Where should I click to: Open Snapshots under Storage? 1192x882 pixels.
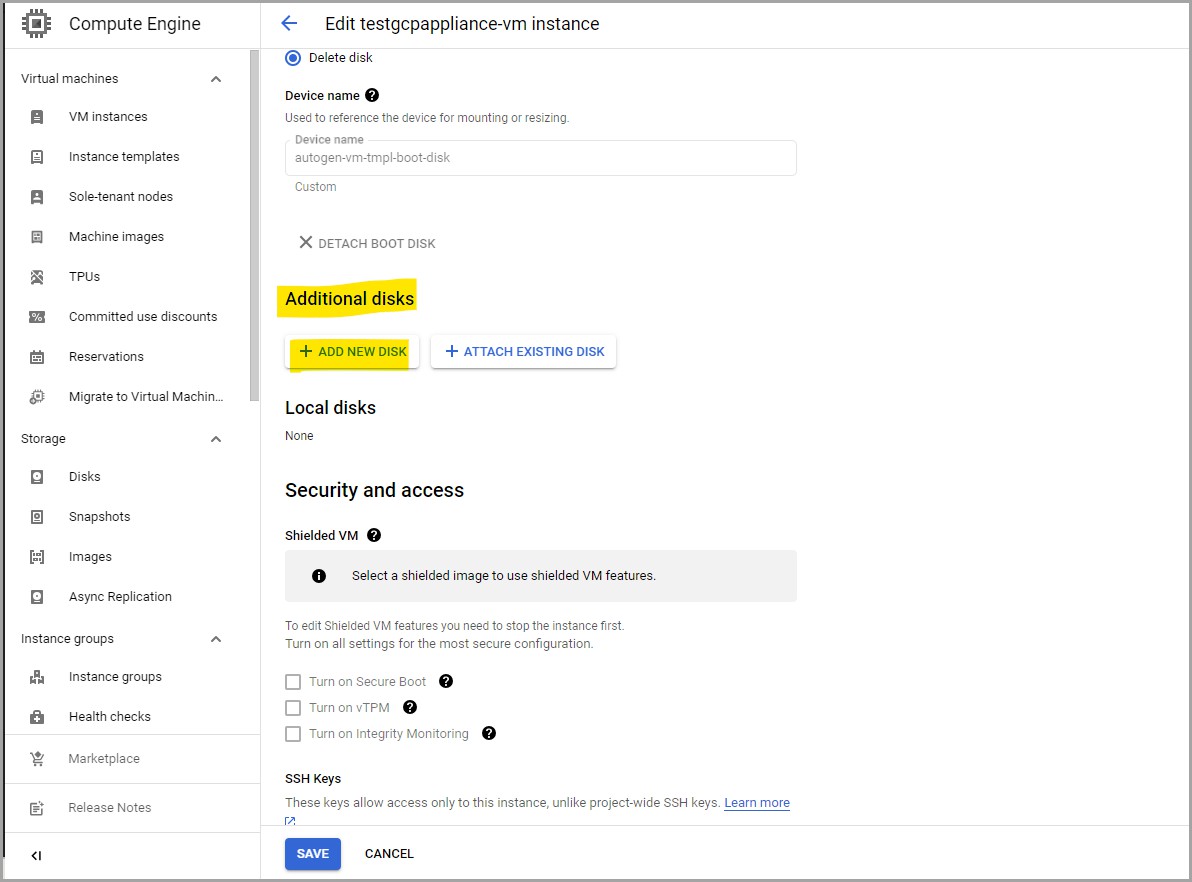click(x=100, y=516)
